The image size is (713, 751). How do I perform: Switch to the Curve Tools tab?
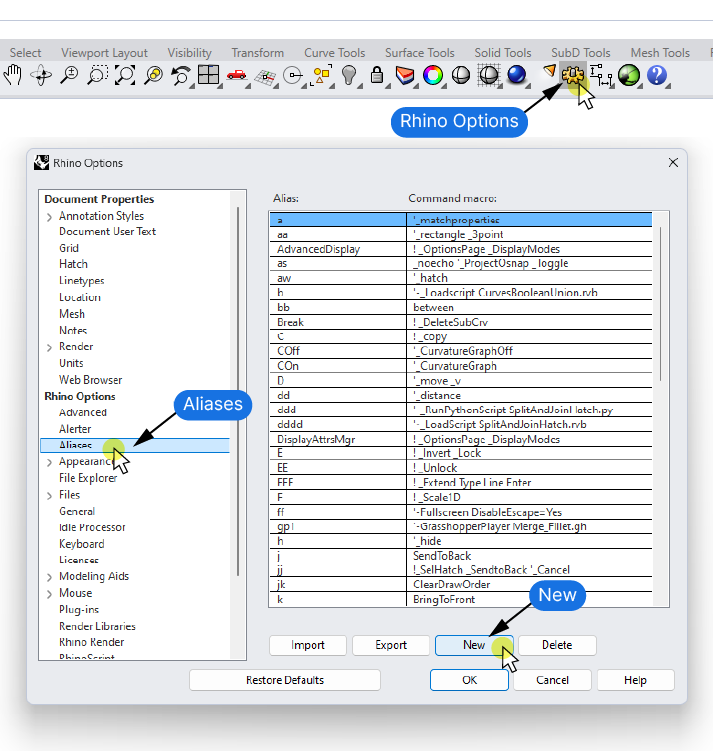(x=334, y=53)
